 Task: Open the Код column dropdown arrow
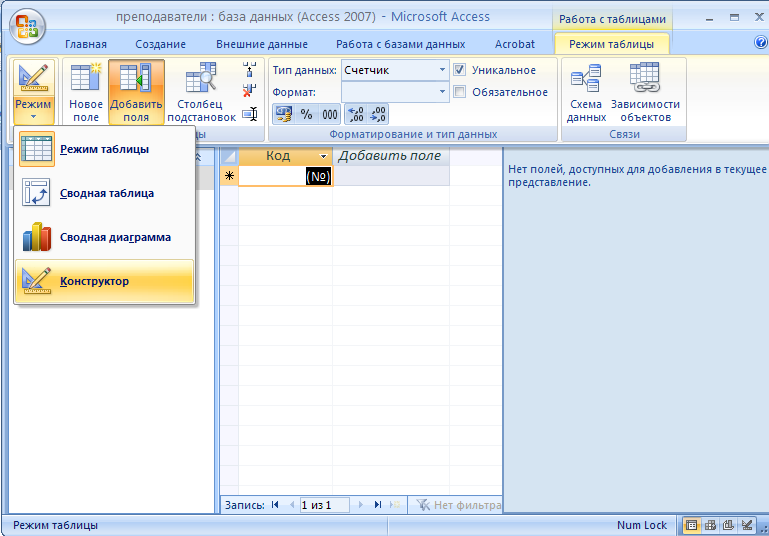323,156
